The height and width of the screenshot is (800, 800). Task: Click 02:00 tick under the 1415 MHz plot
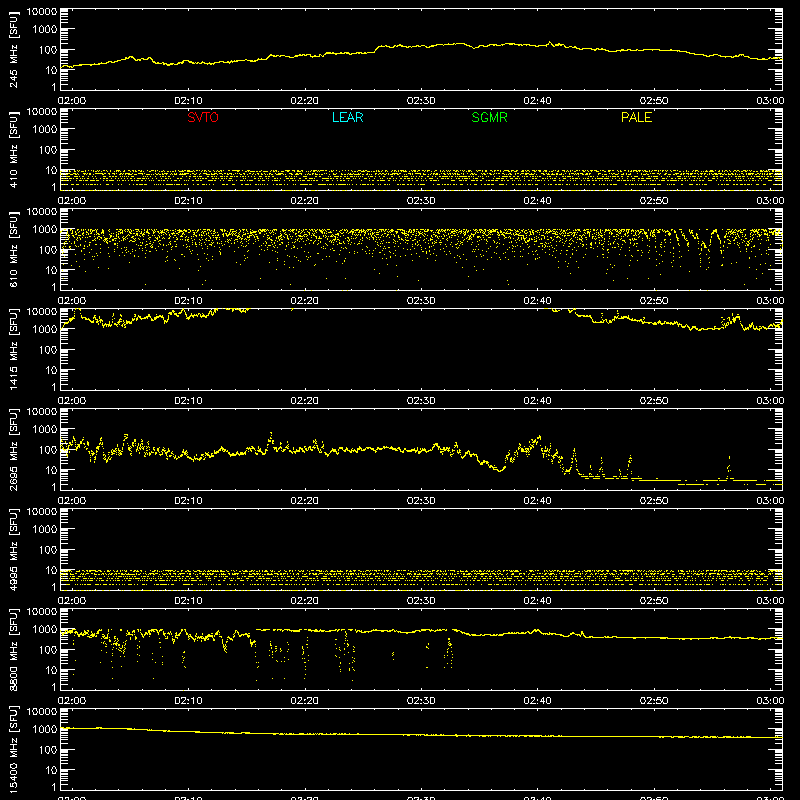(72, 401)
